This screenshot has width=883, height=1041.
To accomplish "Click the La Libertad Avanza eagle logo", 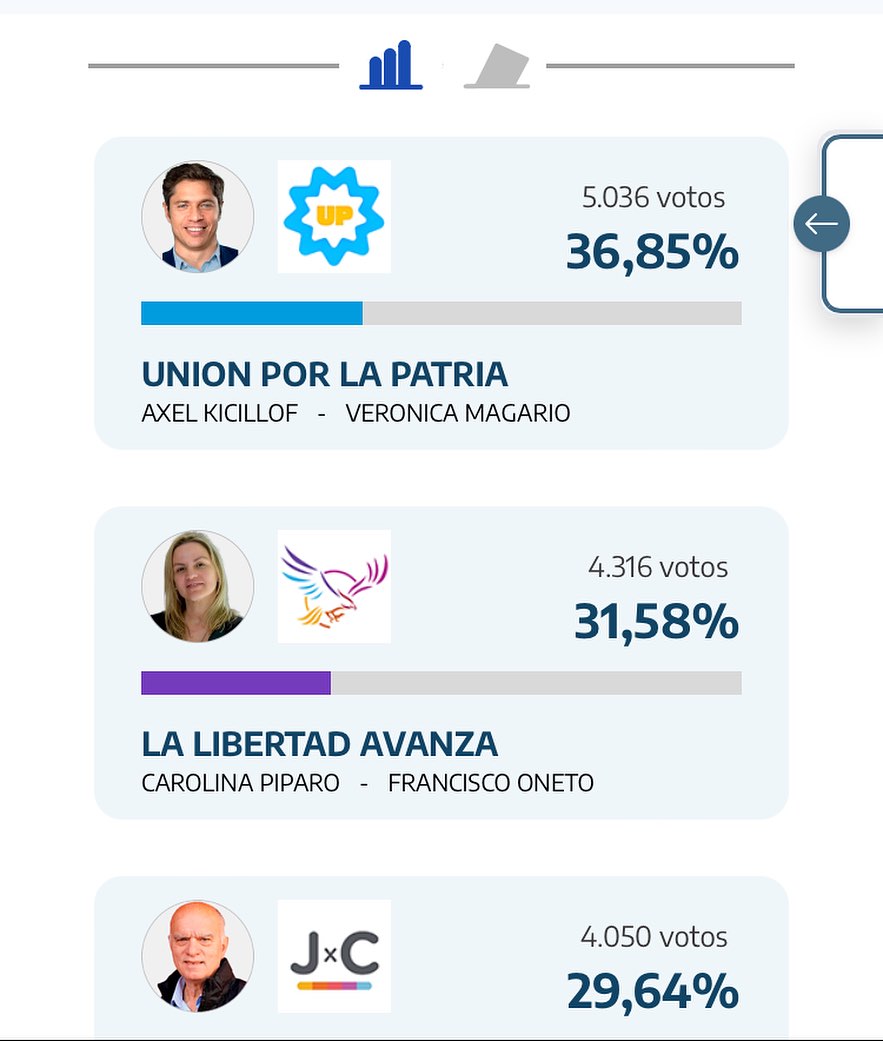I will point(333,586).
